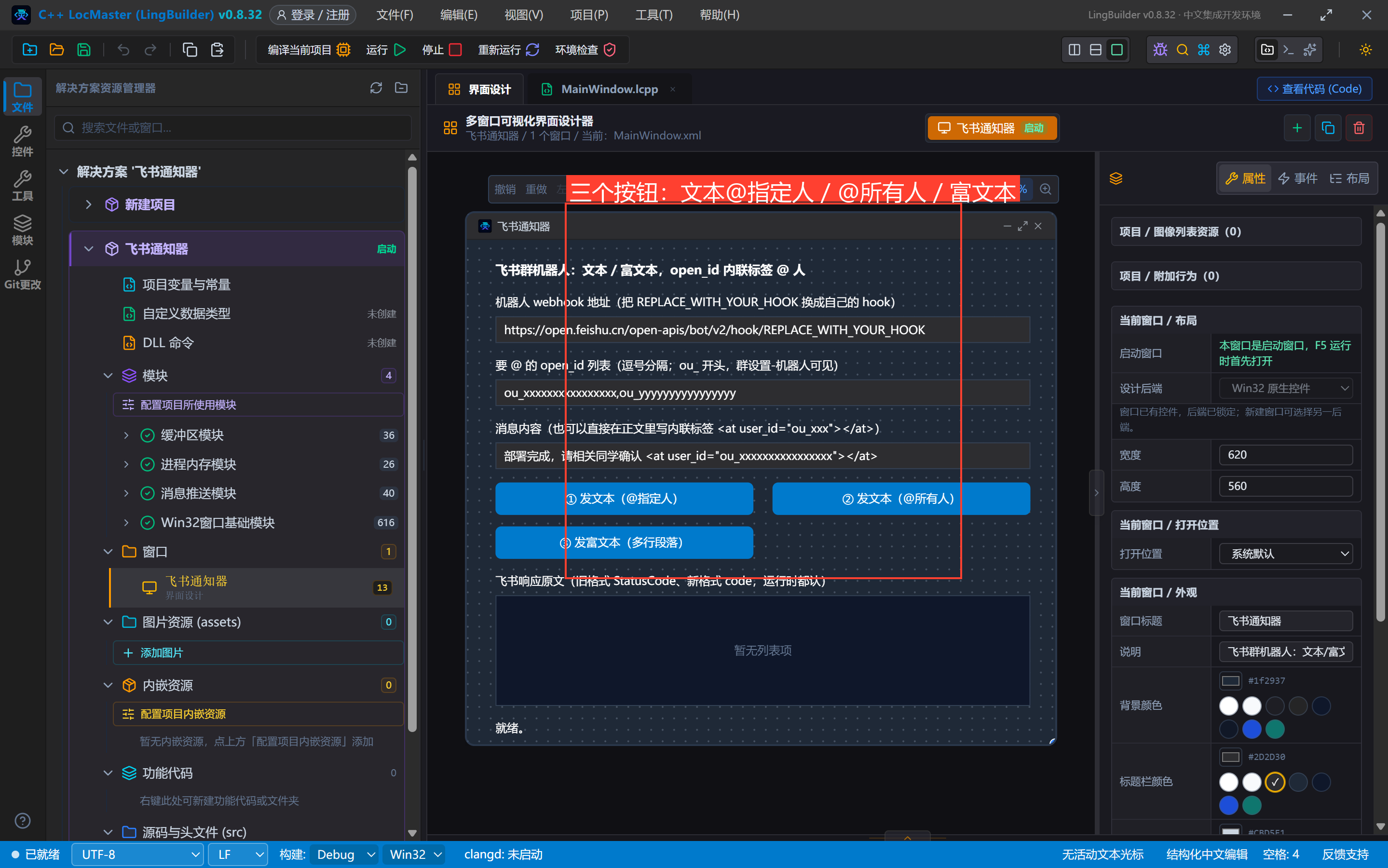
Task: Click the 宽度 620 input field
Action: (x=1285, y=455)
